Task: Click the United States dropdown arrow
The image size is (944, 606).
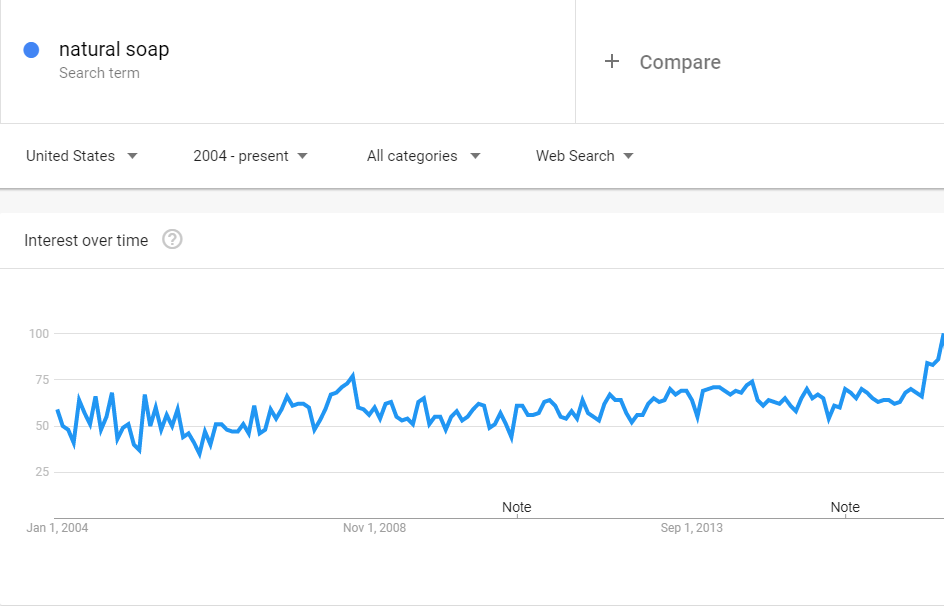Action: pos(132,156)
